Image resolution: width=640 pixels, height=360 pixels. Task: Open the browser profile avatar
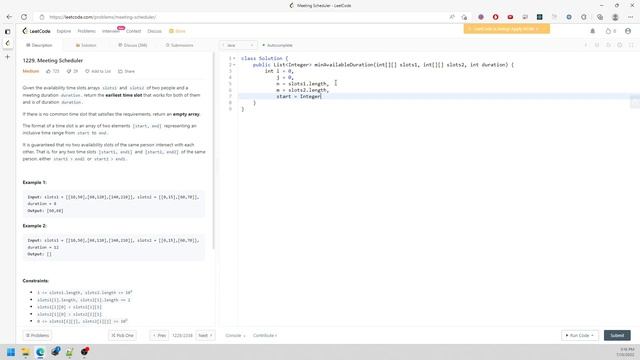(x=615, y=17)
